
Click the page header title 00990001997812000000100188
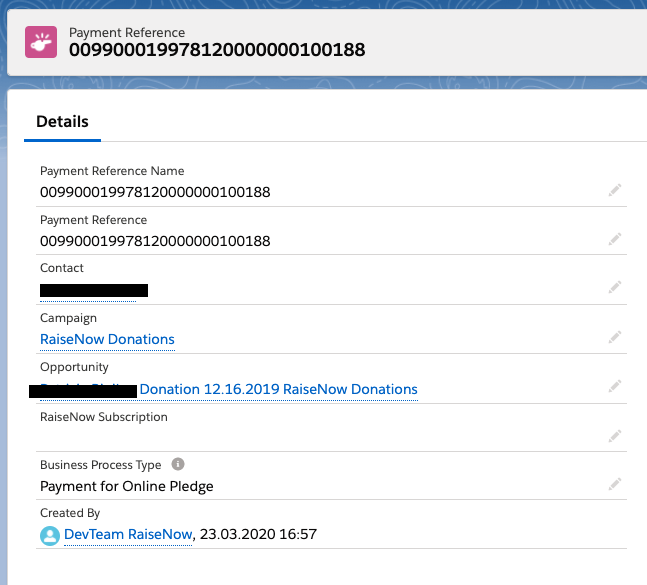coord(217,50)
